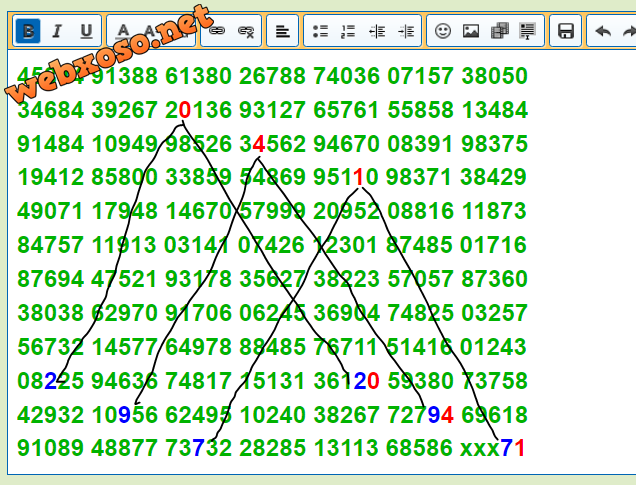The height and width of the screenshot is (485, 636).
Task: Click the number 56732 in the editor
Action: pos(50,347)
